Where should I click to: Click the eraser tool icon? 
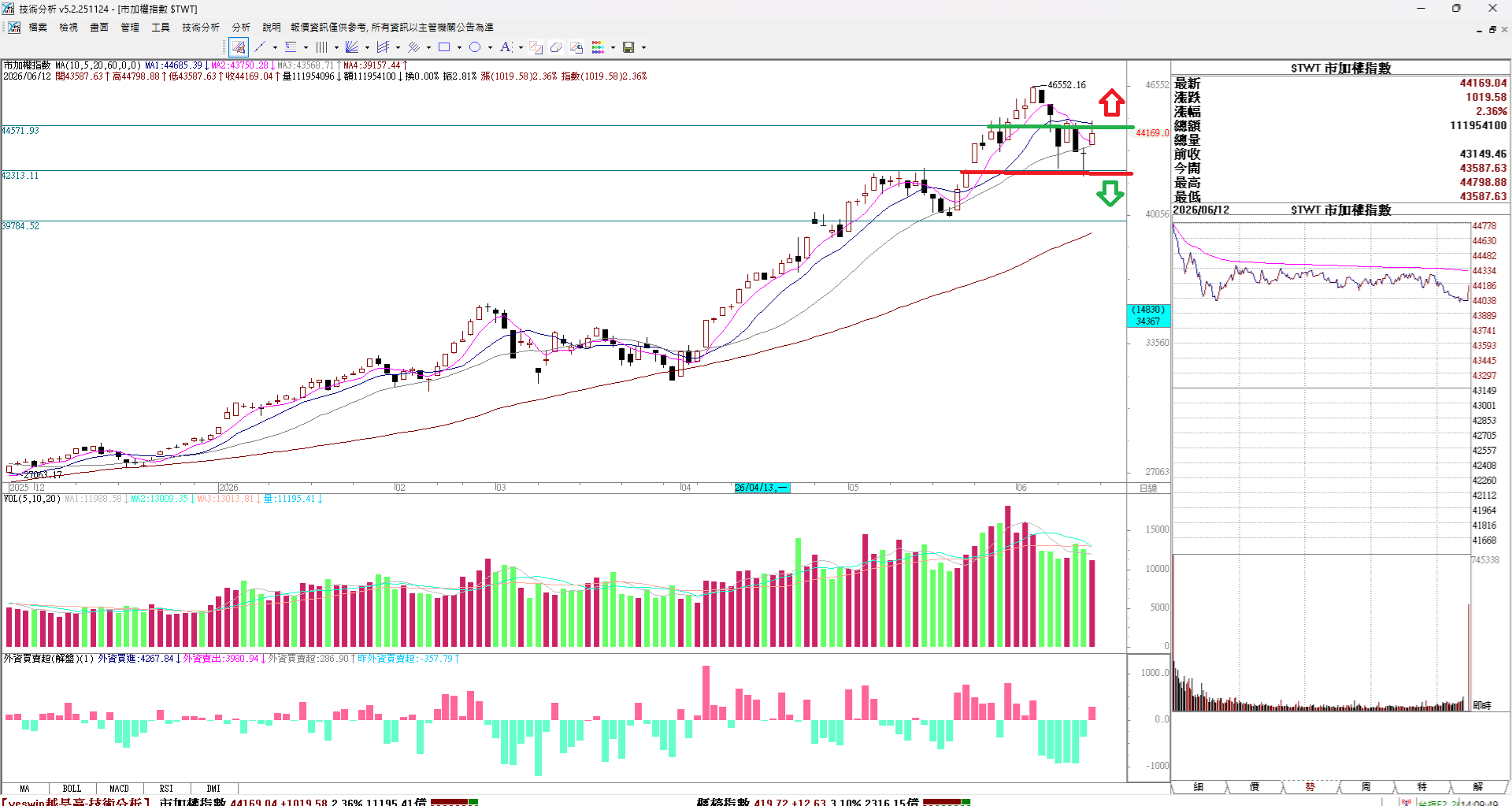pyautogui.click(x=556, y=47)
